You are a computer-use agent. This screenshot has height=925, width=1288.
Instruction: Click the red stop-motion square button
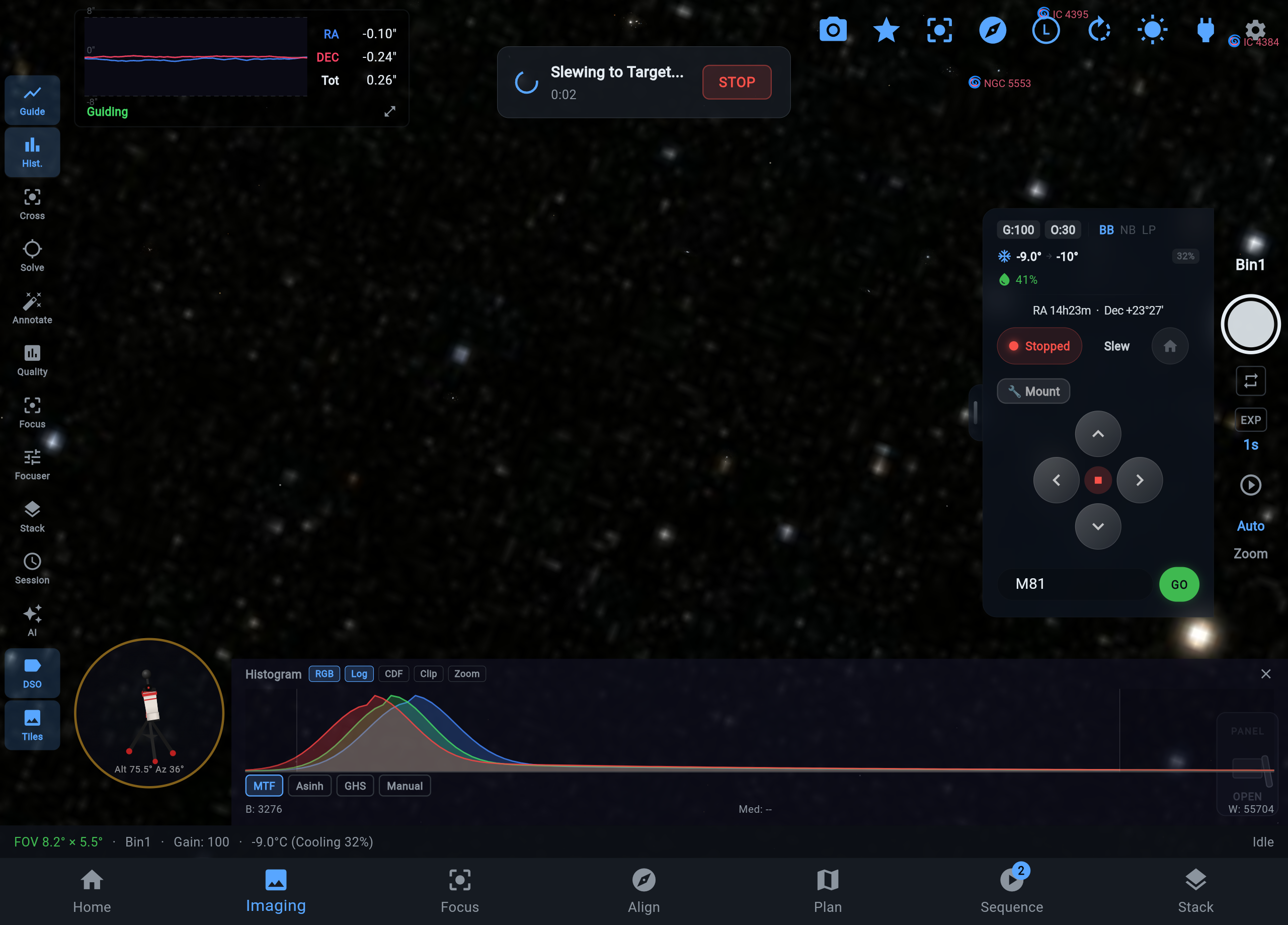[x=1098, y=480]
